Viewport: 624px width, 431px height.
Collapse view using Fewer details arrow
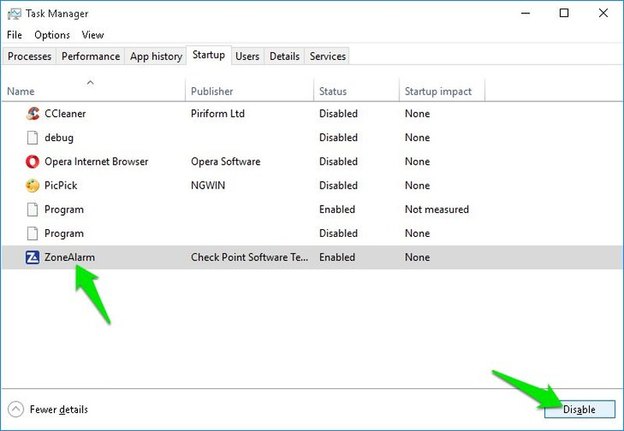(x=17, y=409)
